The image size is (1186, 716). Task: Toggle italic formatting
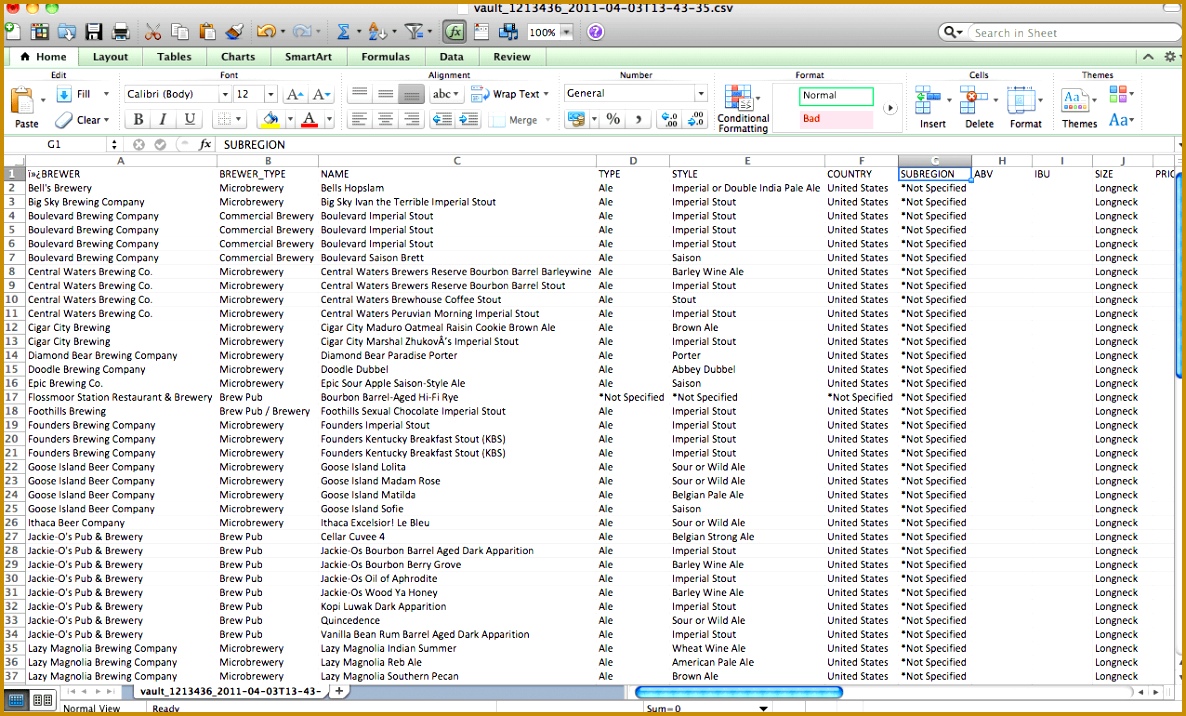pyautogui.click(x=163, y=119)
